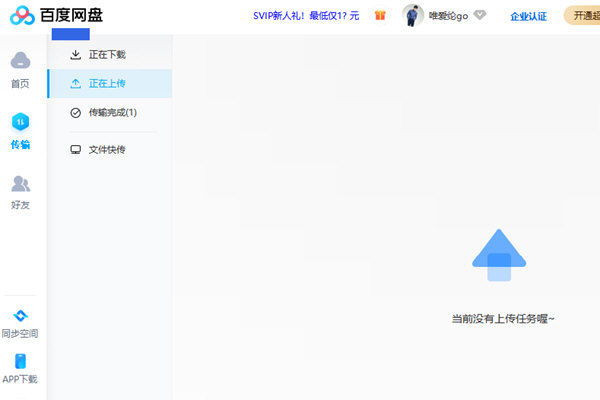This screenshot has width=600, height=400.
Task: Click the download arrow icon beside 正在下载
Action: coord(75,55)
